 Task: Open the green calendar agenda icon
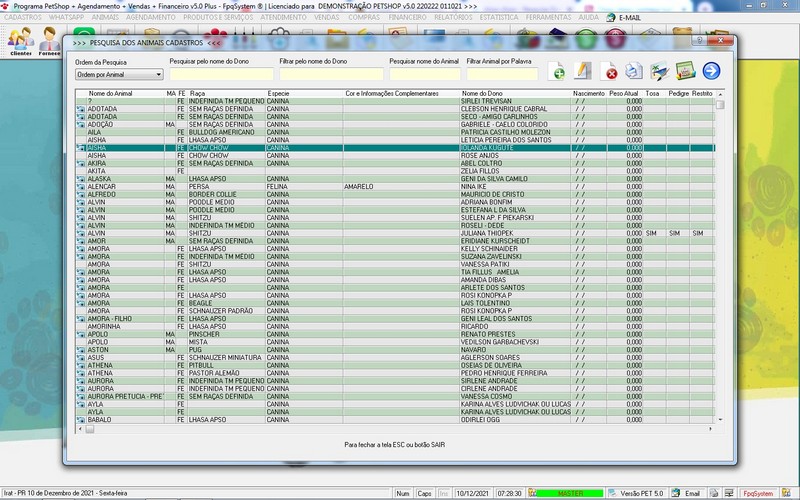(x=685, y=71)
